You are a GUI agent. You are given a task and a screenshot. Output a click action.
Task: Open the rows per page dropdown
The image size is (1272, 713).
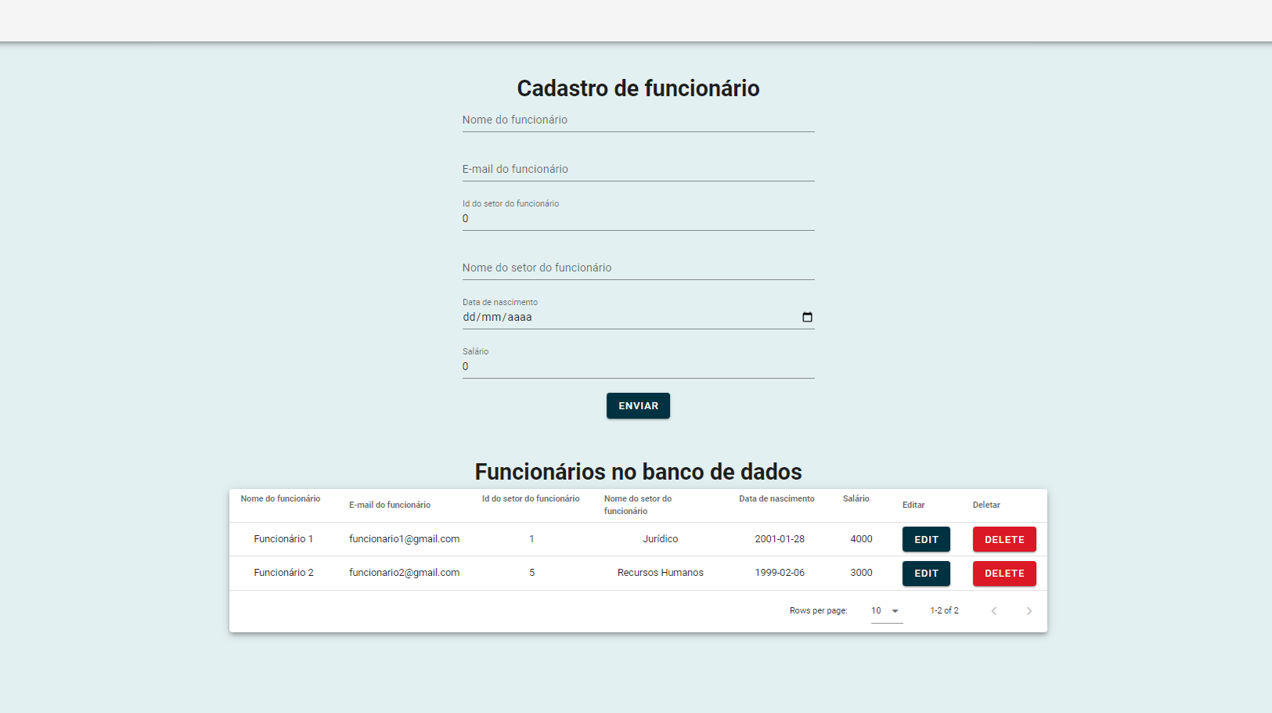886,611
